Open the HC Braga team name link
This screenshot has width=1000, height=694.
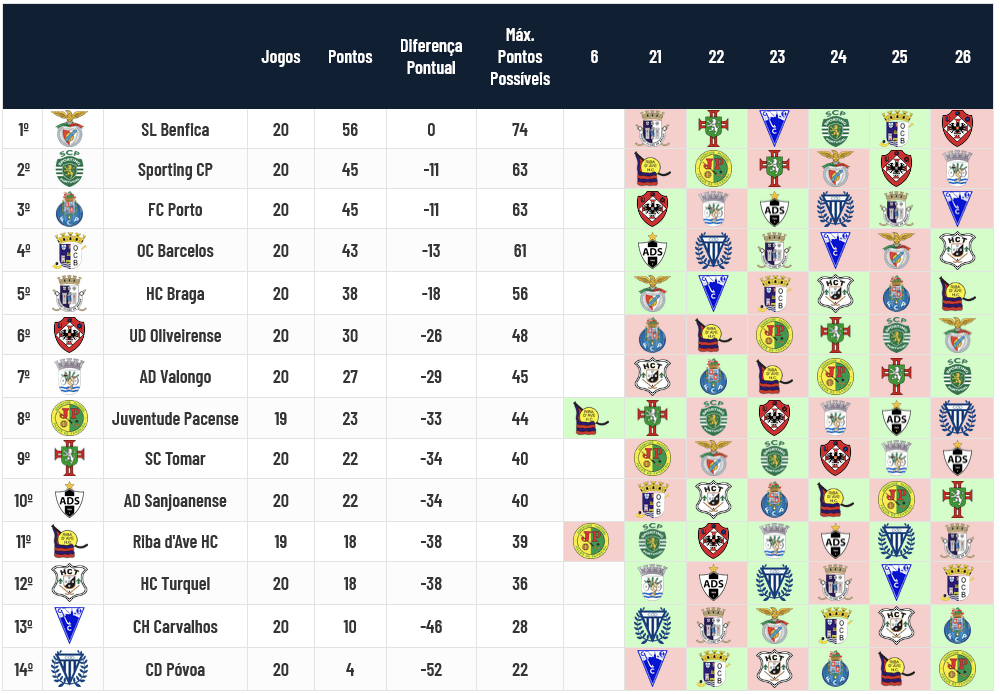[175, 293]
